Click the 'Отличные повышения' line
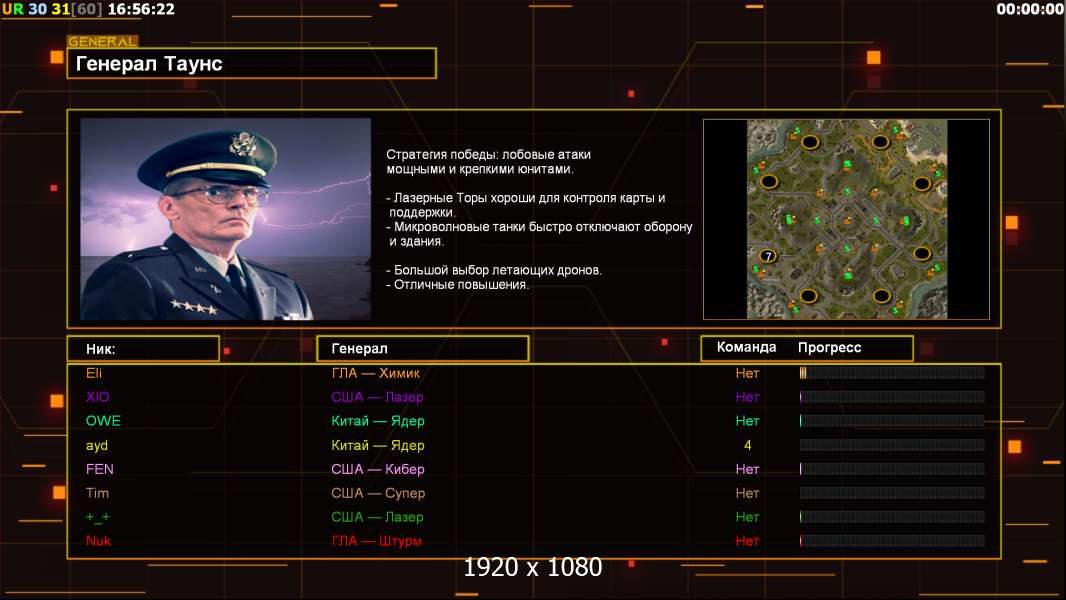 click(x=457, y=285)
